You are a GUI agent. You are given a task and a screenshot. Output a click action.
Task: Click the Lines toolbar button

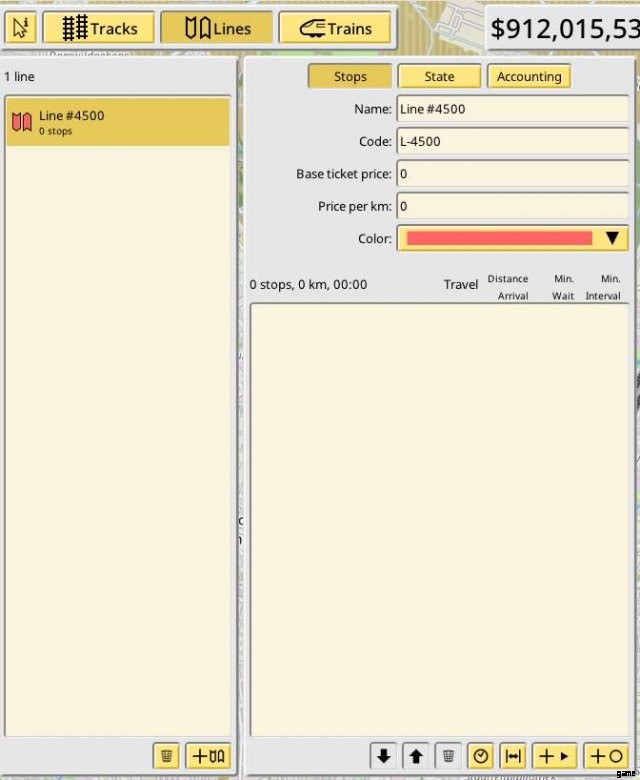[217, 28]
